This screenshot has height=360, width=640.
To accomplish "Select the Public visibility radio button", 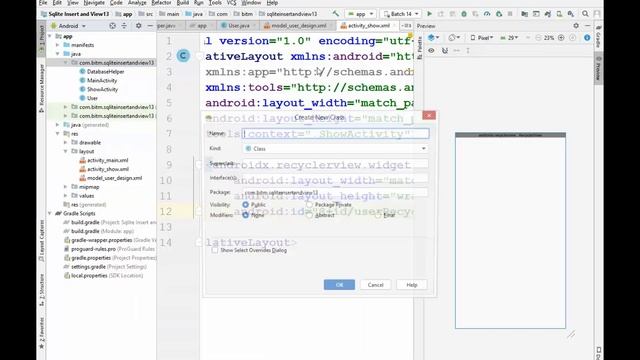I will pos(245,204).
